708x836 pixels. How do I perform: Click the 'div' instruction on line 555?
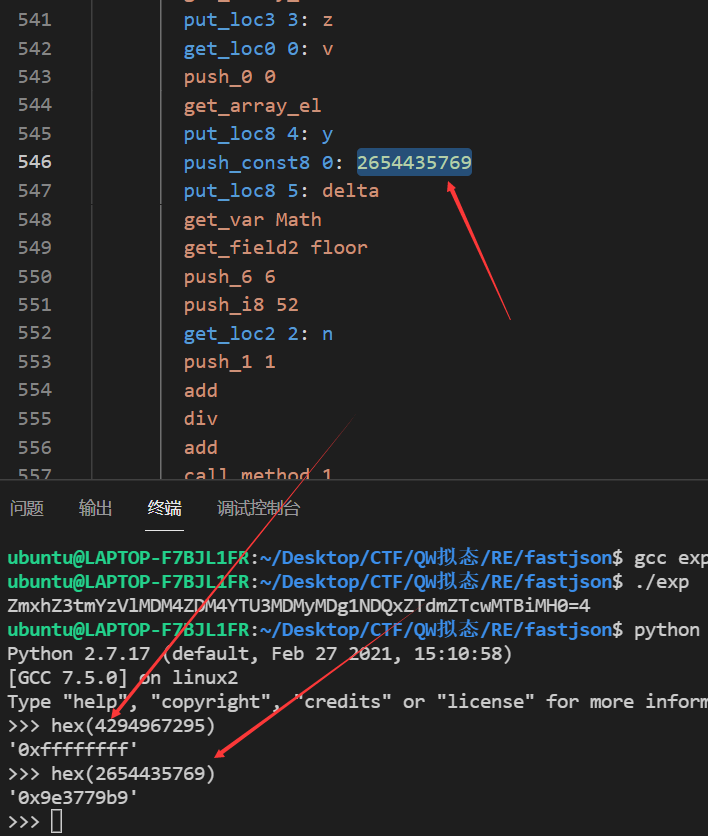coord(200,418)
